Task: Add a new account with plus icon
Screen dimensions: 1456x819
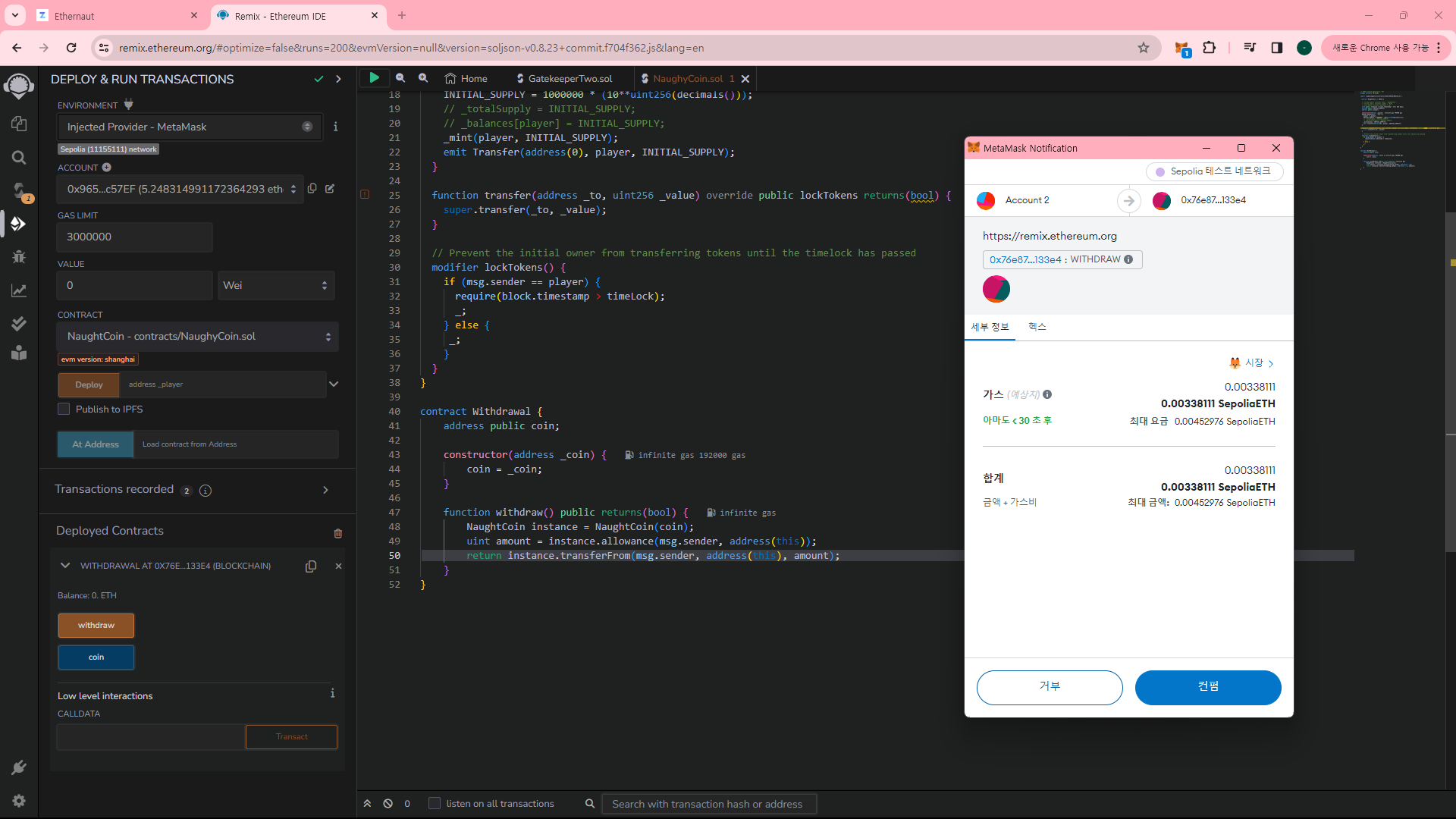Action: coord(106,167)
